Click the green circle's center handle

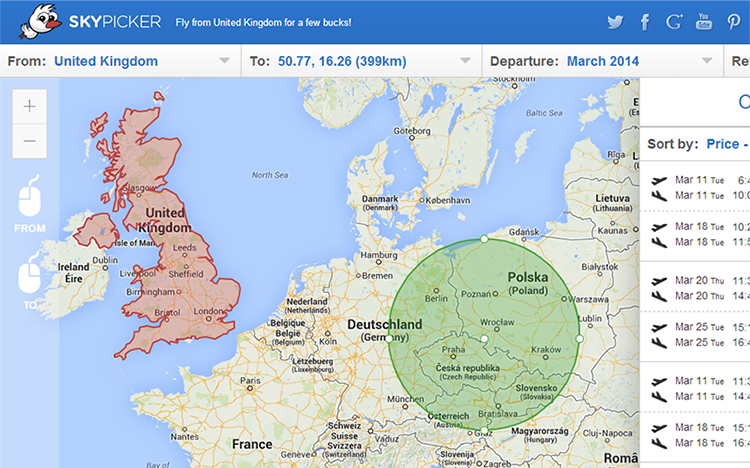[484, 339]
